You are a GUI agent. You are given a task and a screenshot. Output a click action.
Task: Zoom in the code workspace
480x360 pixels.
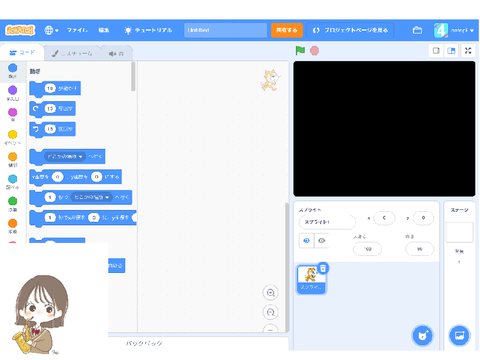pos(270,293)
